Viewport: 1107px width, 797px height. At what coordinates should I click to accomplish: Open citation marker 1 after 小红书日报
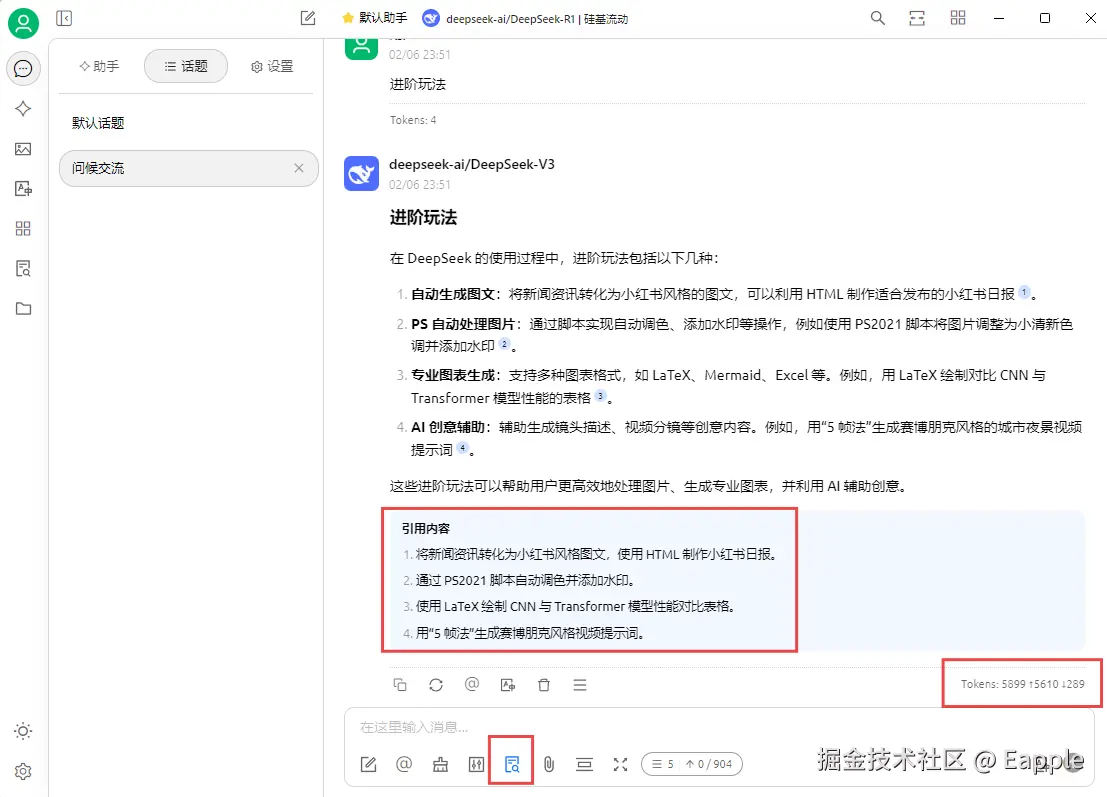[1024, 292]
